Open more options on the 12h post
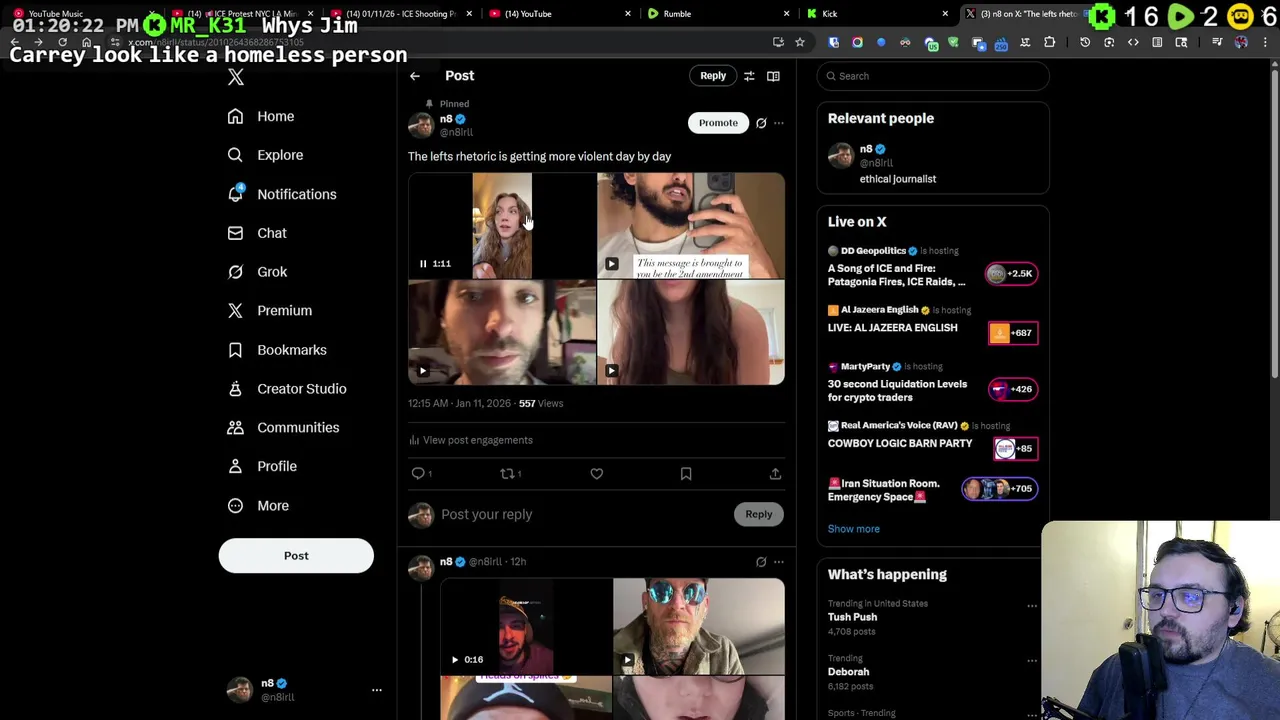1280x720 pixels. (x=779, y=562)
